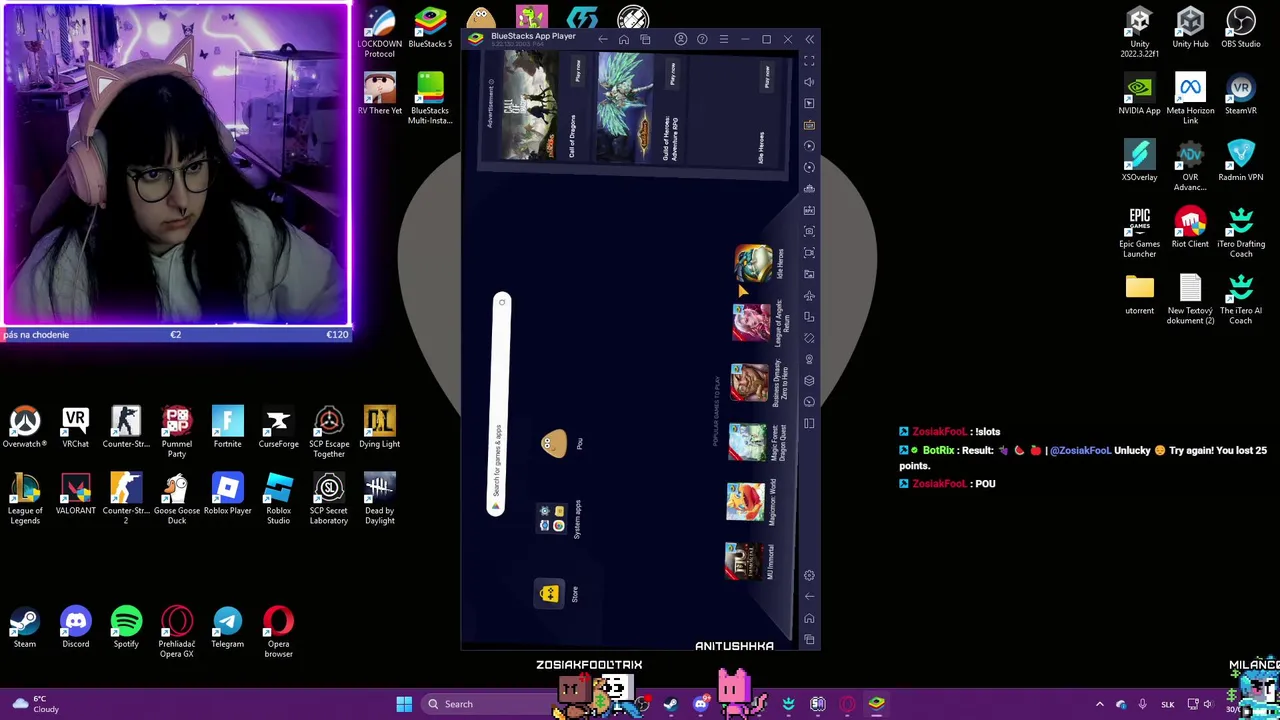Click the Search for games & apps field
Viewport: 1280px width, 720px height.
click(498, 405)
